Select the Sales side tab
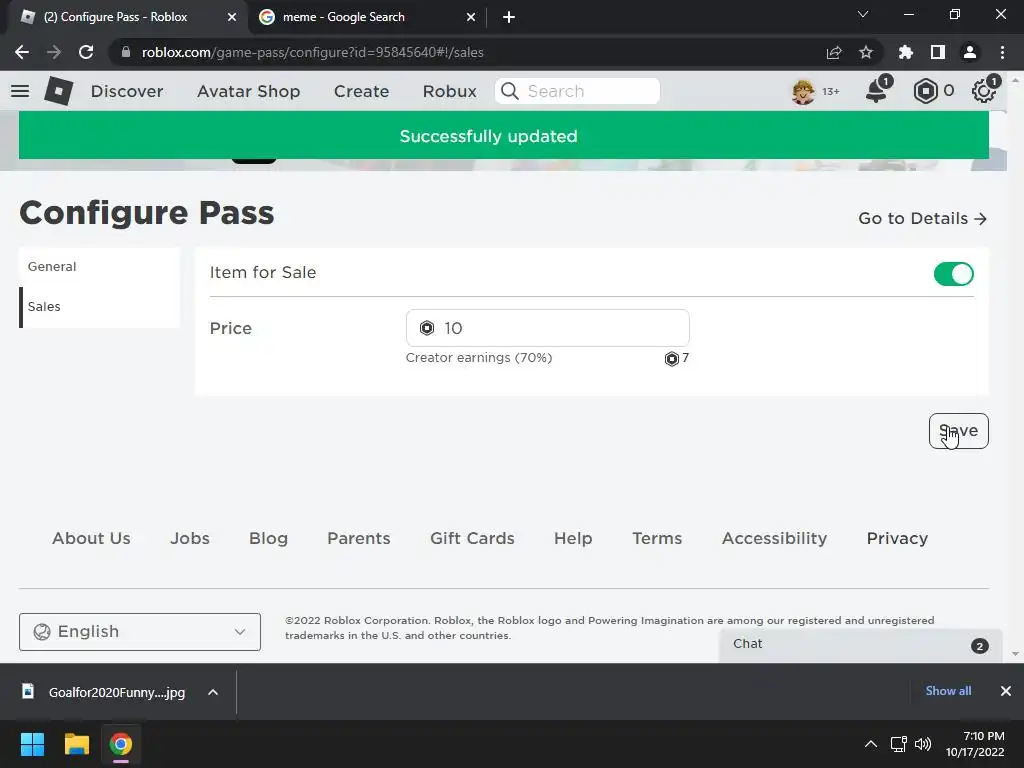 tap(99, 307)
